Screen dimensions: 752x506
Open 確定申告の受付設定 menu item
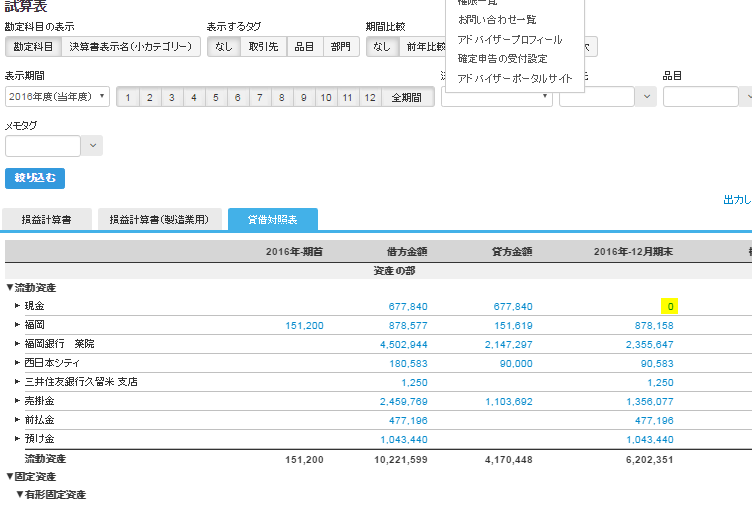(502, 58)
